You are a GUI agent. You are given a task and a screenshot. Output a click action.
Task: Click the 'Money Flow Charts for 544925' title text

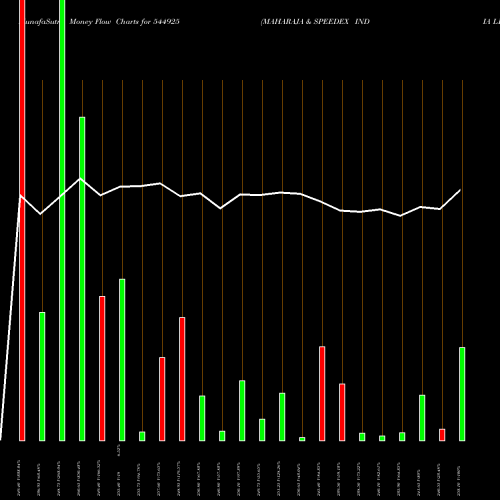(x=124, y=22)
